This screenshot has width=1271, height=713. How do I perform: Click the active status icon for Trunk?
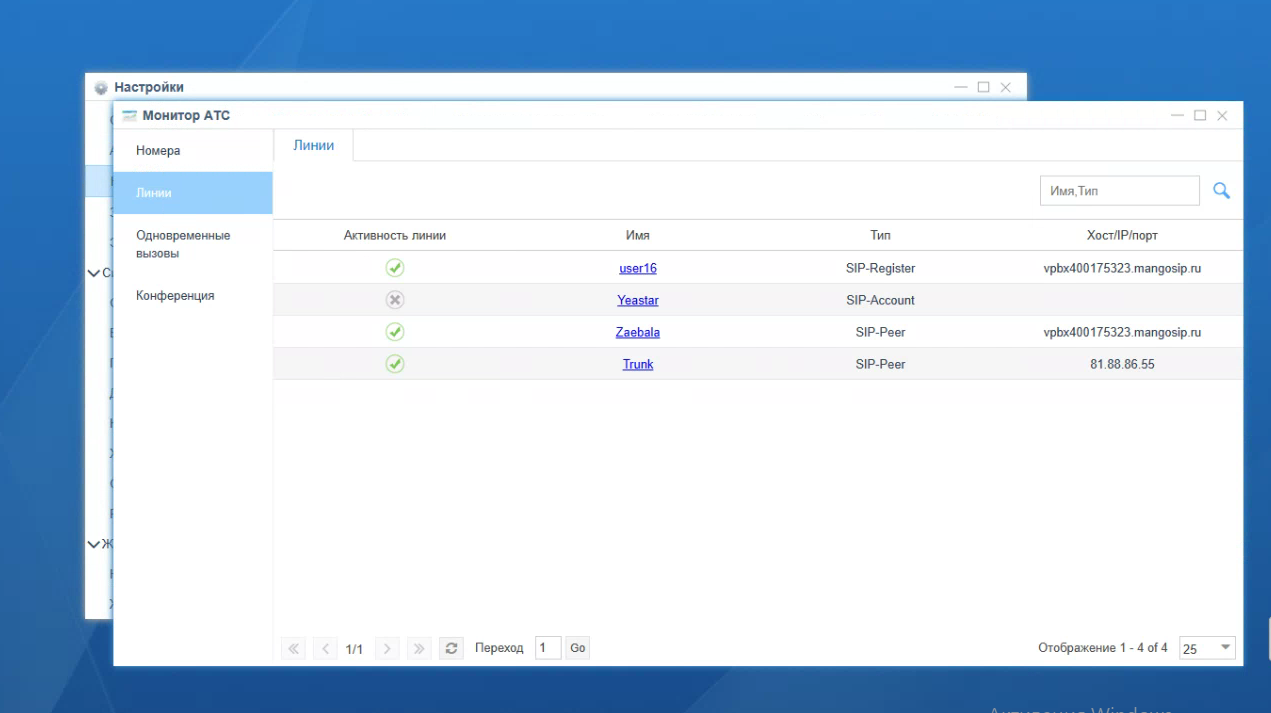[x=395, y=364]
